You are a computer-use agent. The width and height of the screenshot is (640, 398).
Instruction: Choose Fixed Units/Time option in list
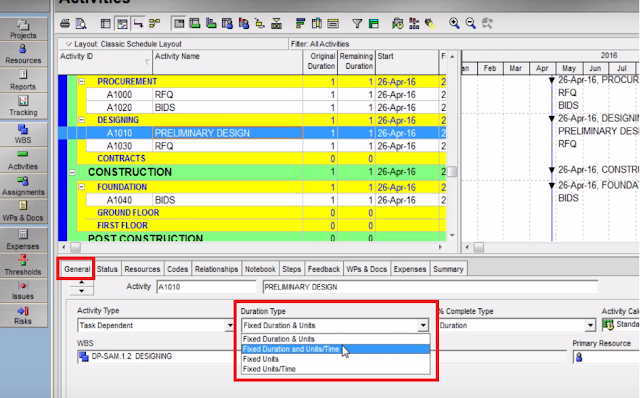[x=336, y=369]
